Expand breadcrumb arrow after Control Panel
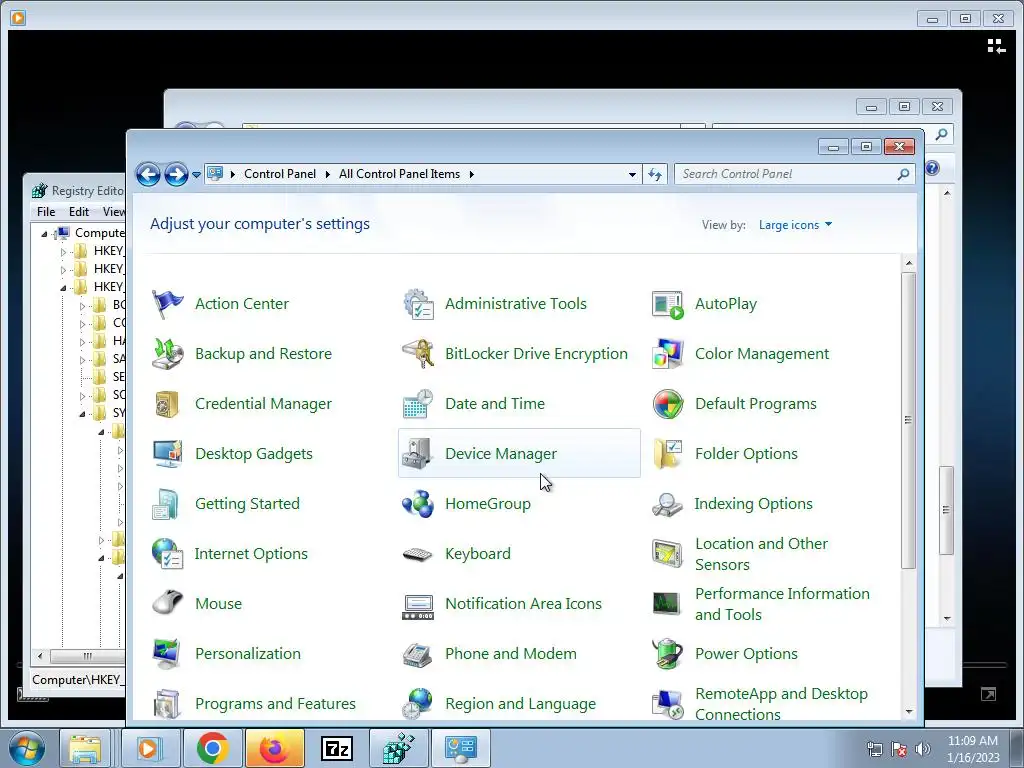Screen dimensions: 1024x768 click(x=328, y=174)
